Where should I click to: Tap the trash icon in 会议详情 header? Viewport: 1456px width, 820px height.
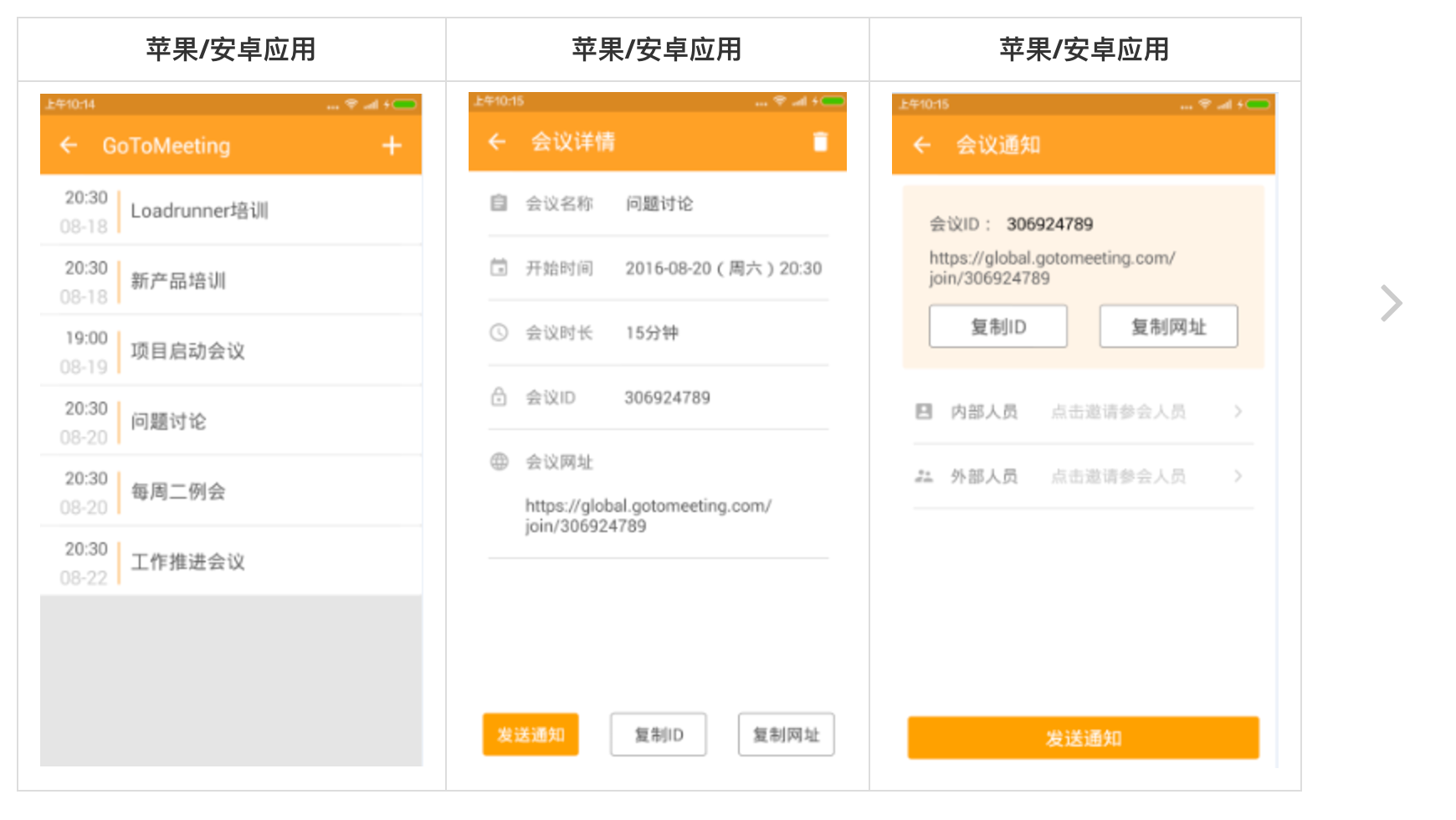click(821, 141)
